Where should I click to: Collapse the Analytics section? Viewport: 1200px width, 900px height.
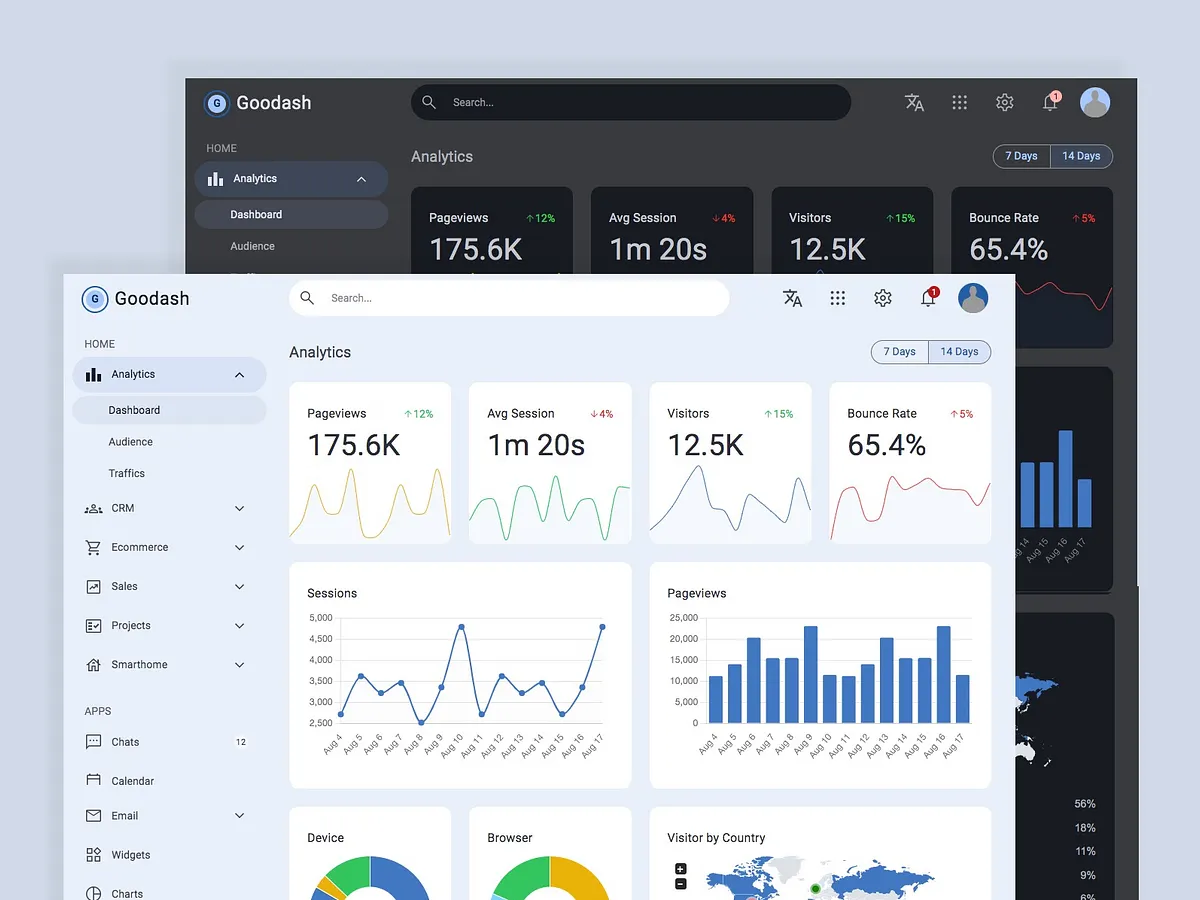point(238,374)
